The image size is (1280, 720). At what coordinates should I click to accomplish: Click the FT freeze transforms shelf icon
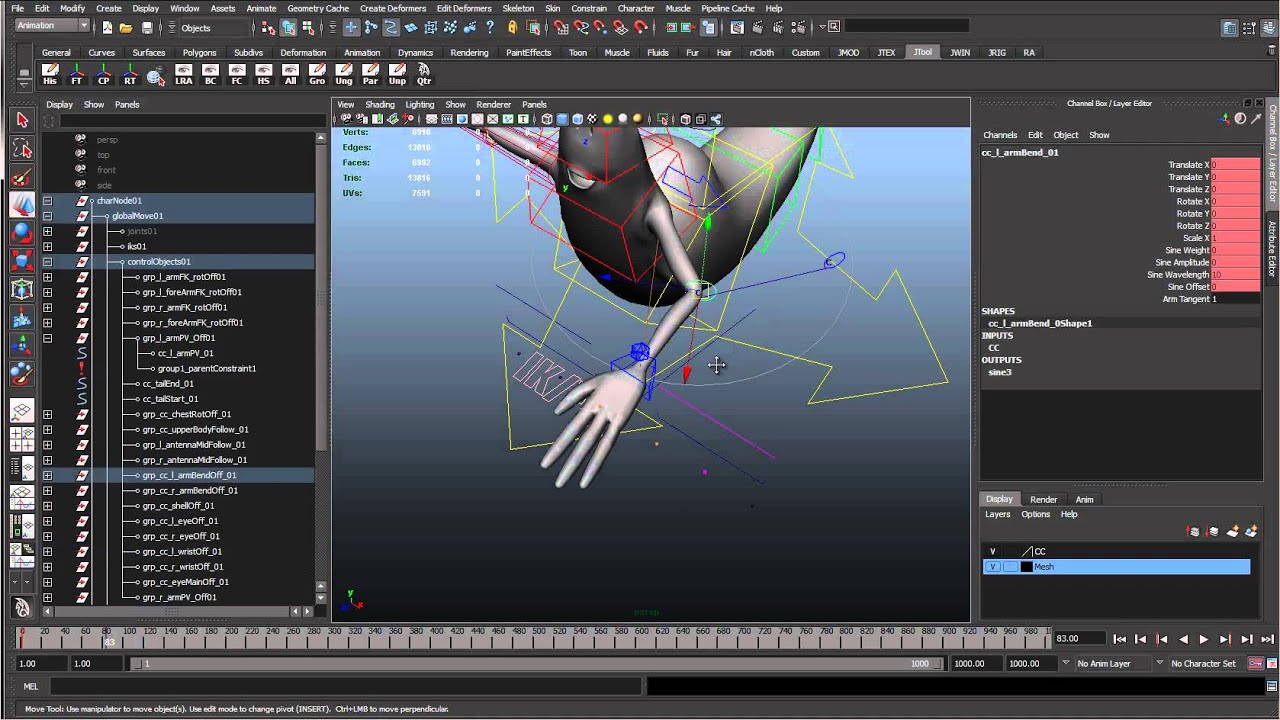[77, 75]
